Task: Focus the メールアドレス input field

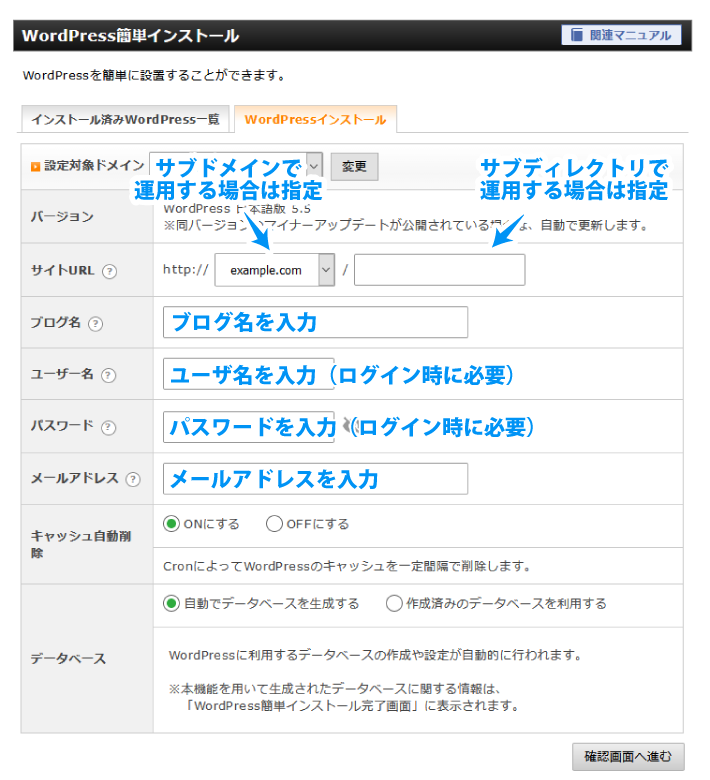Action: 315,479
